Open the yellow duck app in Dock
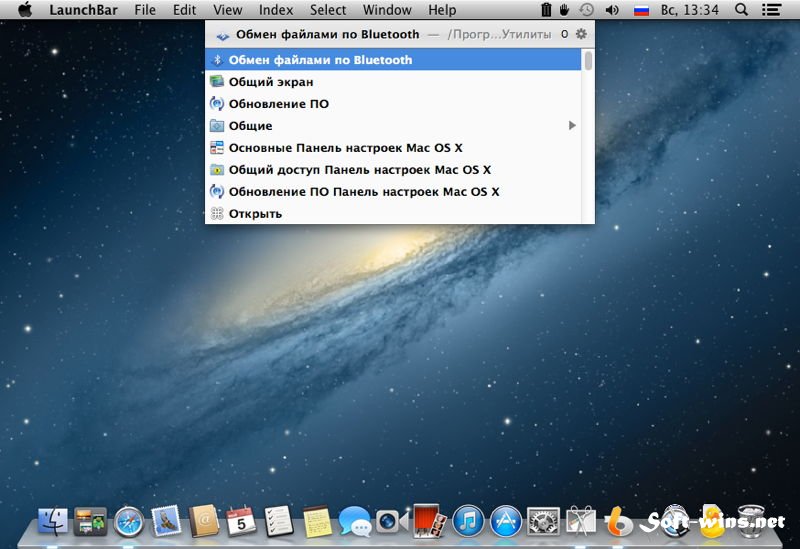This screenshot has width=800, height=549. [712, 521]
